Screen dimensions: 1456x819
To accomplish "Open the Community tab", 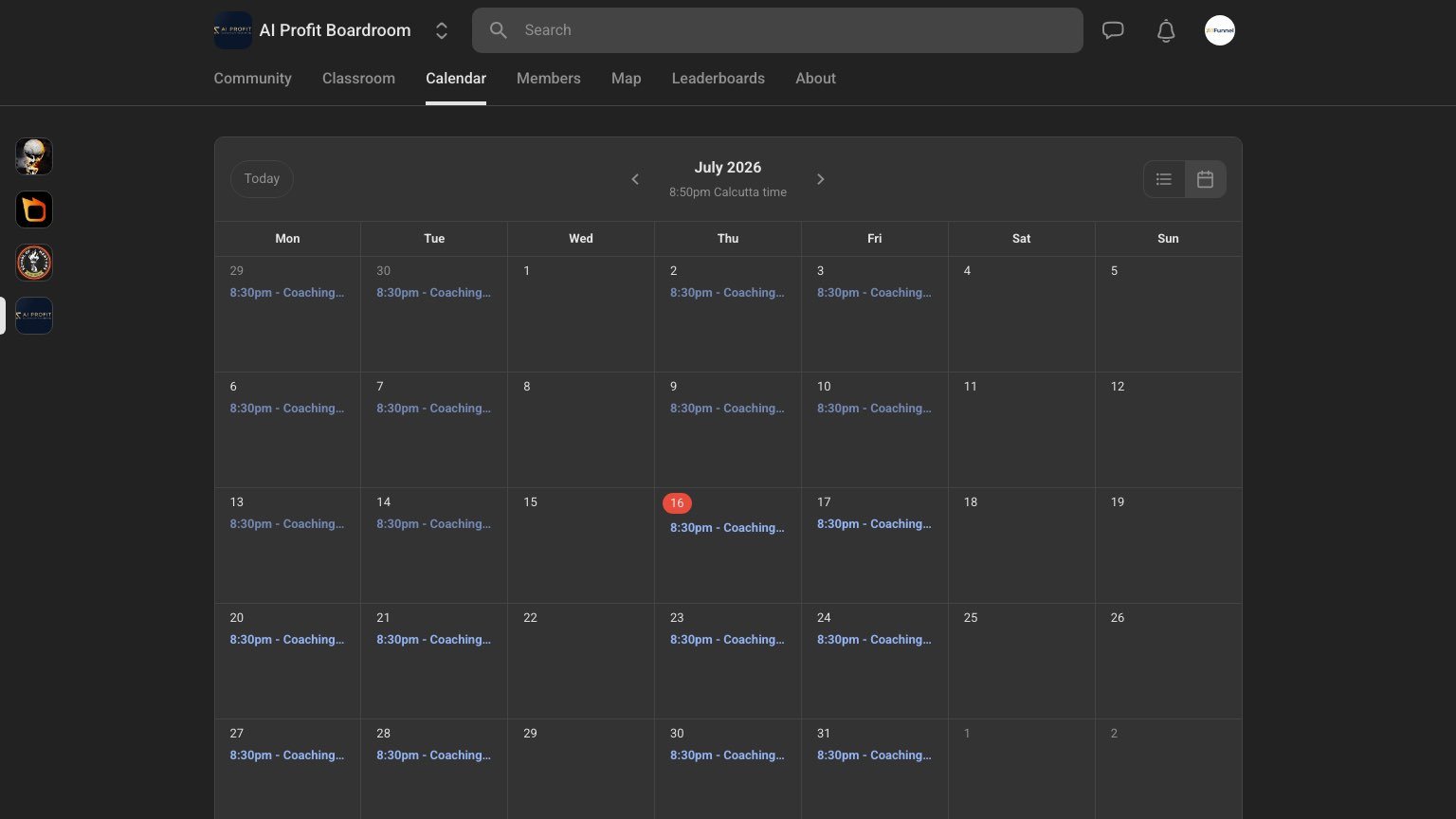I will point(252,79).
